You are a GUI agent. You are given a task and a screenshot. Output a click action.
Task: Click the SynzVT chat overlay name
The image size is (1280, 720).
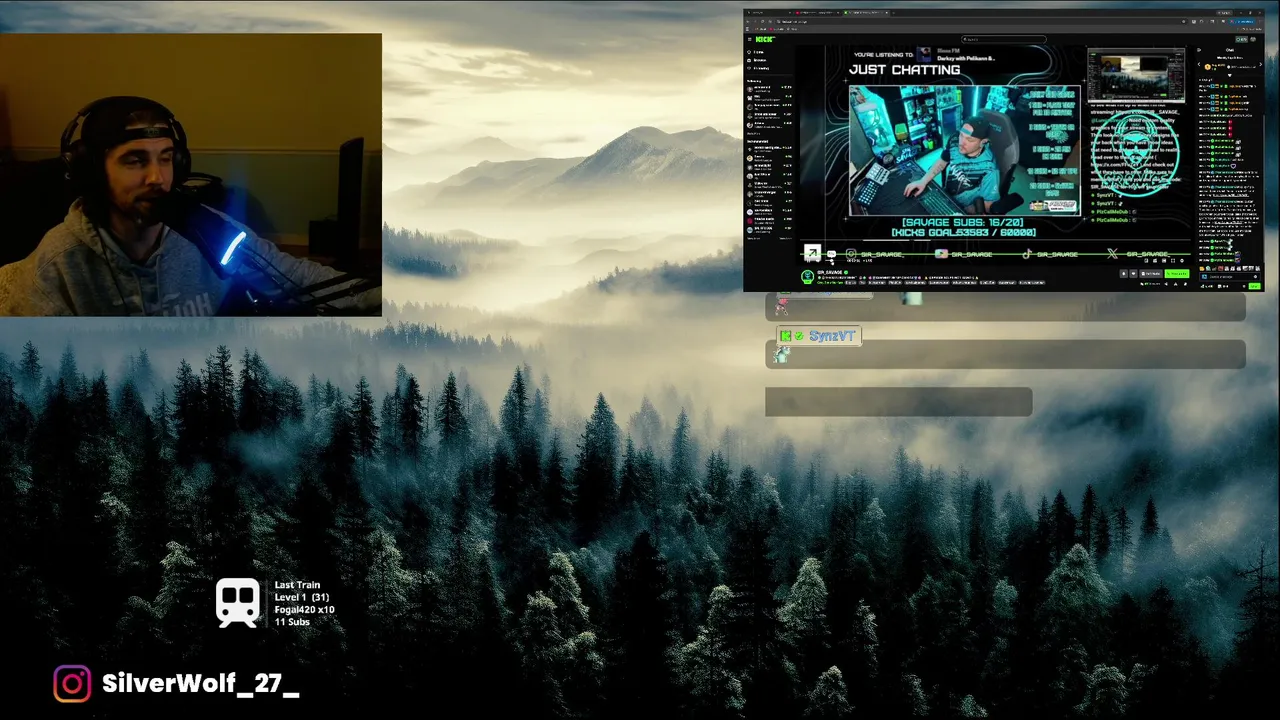coord(831,336)
